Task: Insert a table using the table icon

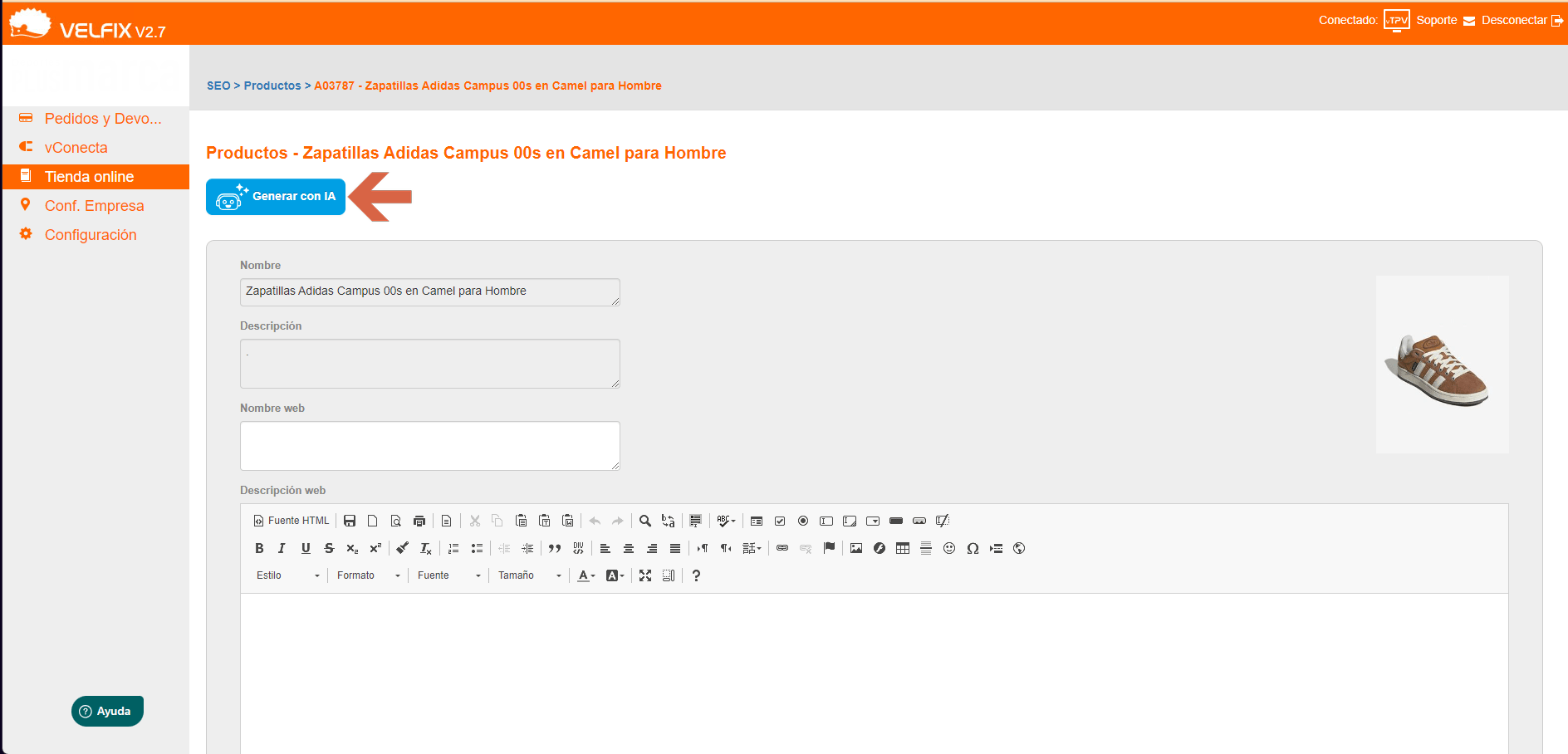Action: pos(903,548)
